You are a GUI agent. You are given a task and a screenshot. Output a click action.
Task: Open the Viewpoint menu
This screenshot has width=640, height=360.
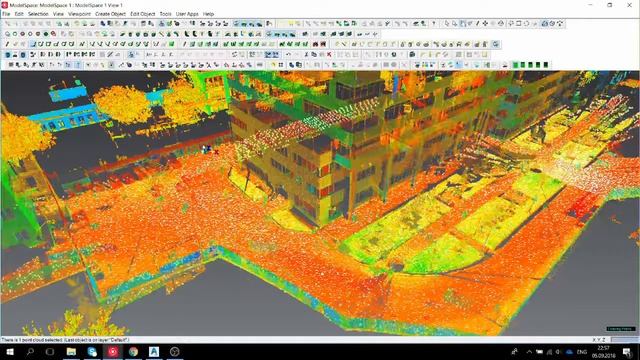tap(79, 14)
